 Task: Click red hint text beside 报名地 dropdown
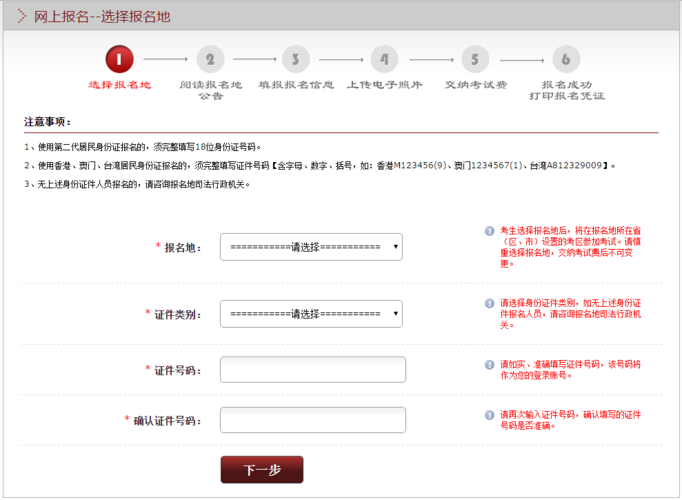tap(570, 247)
